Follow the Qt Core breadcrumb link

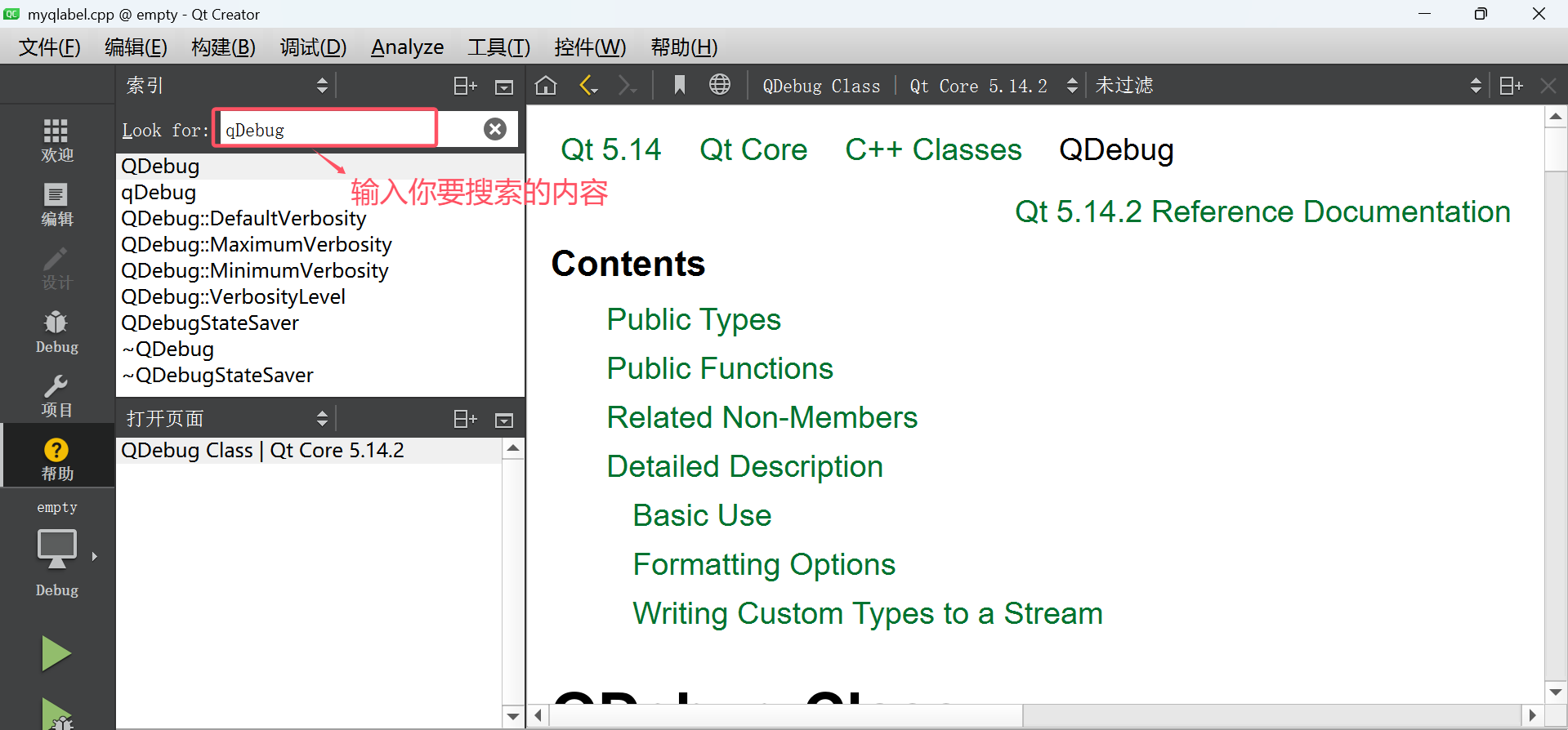753,149
